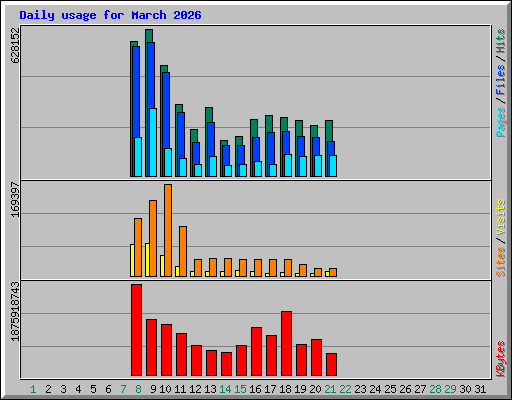Click day 6 on the x-axis
The width and height of the screenshot is (512, 400).
(x=108, y=389)
